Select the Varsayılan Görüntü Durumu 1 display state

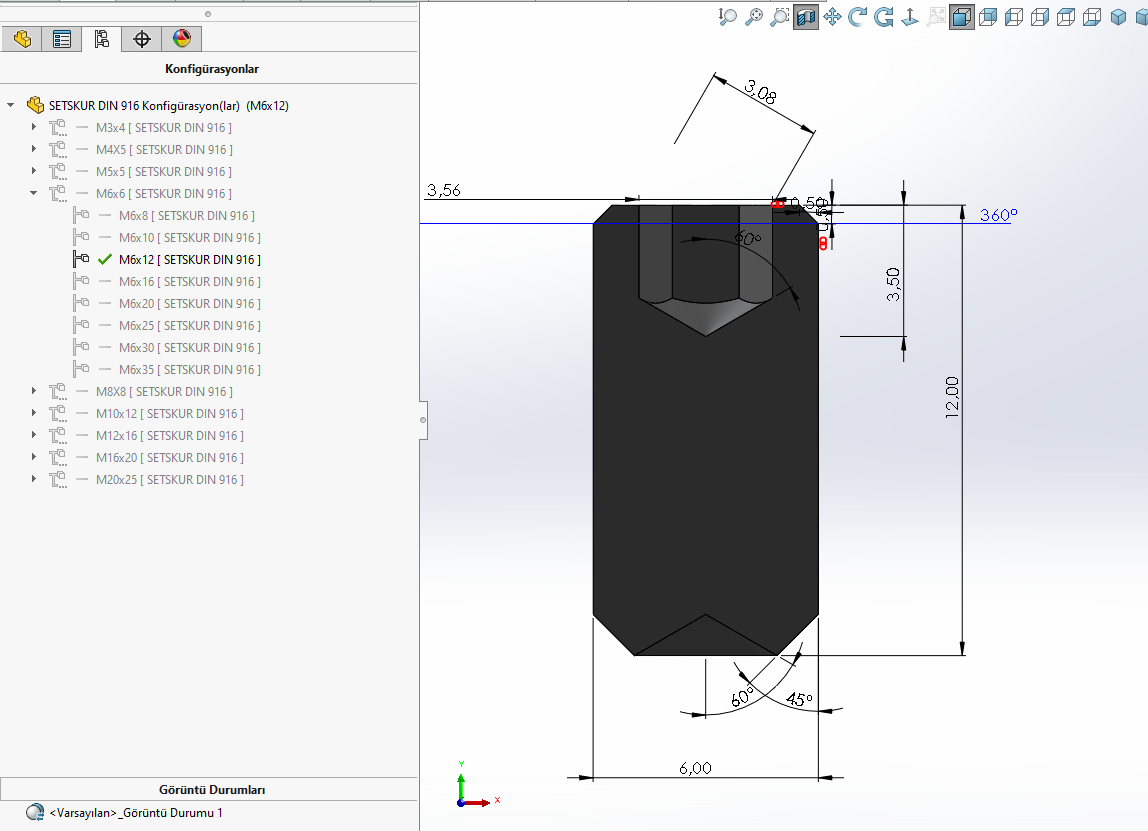coord(136,813)
